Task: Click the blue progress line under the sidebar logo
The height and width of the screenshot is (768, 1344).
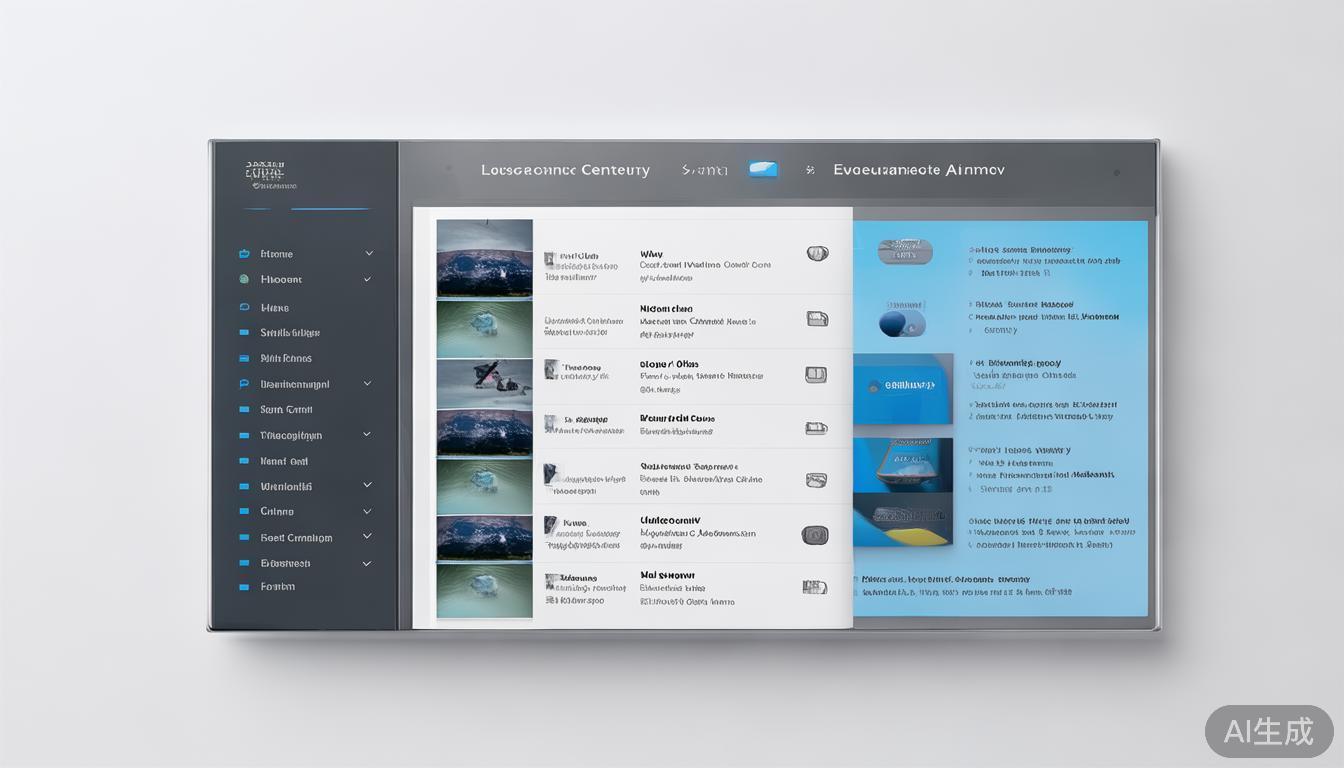Action: tap(330, 209)
